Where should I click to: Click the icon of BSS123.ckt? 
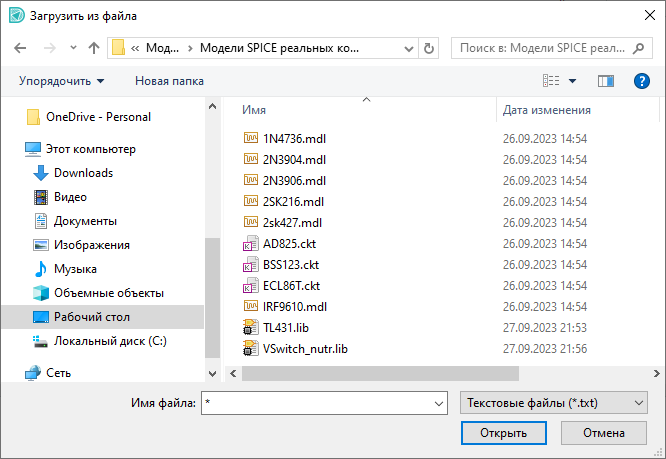[x=251, y=264]
